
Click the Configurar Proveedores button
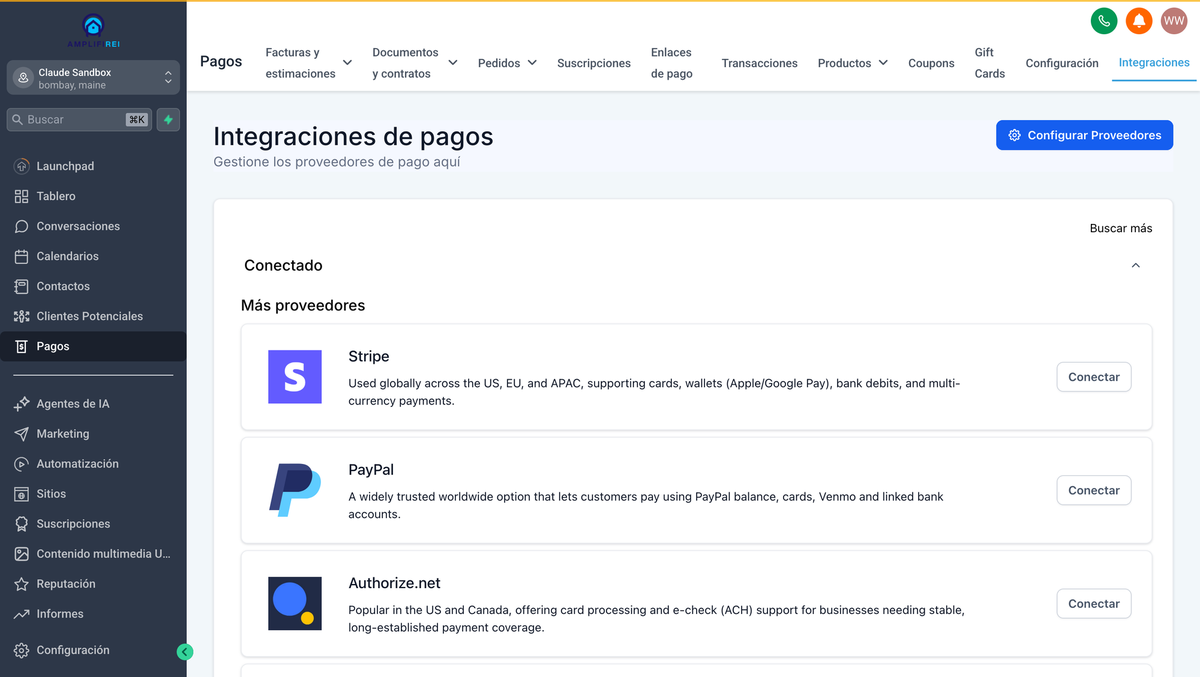coord(1084,135)
